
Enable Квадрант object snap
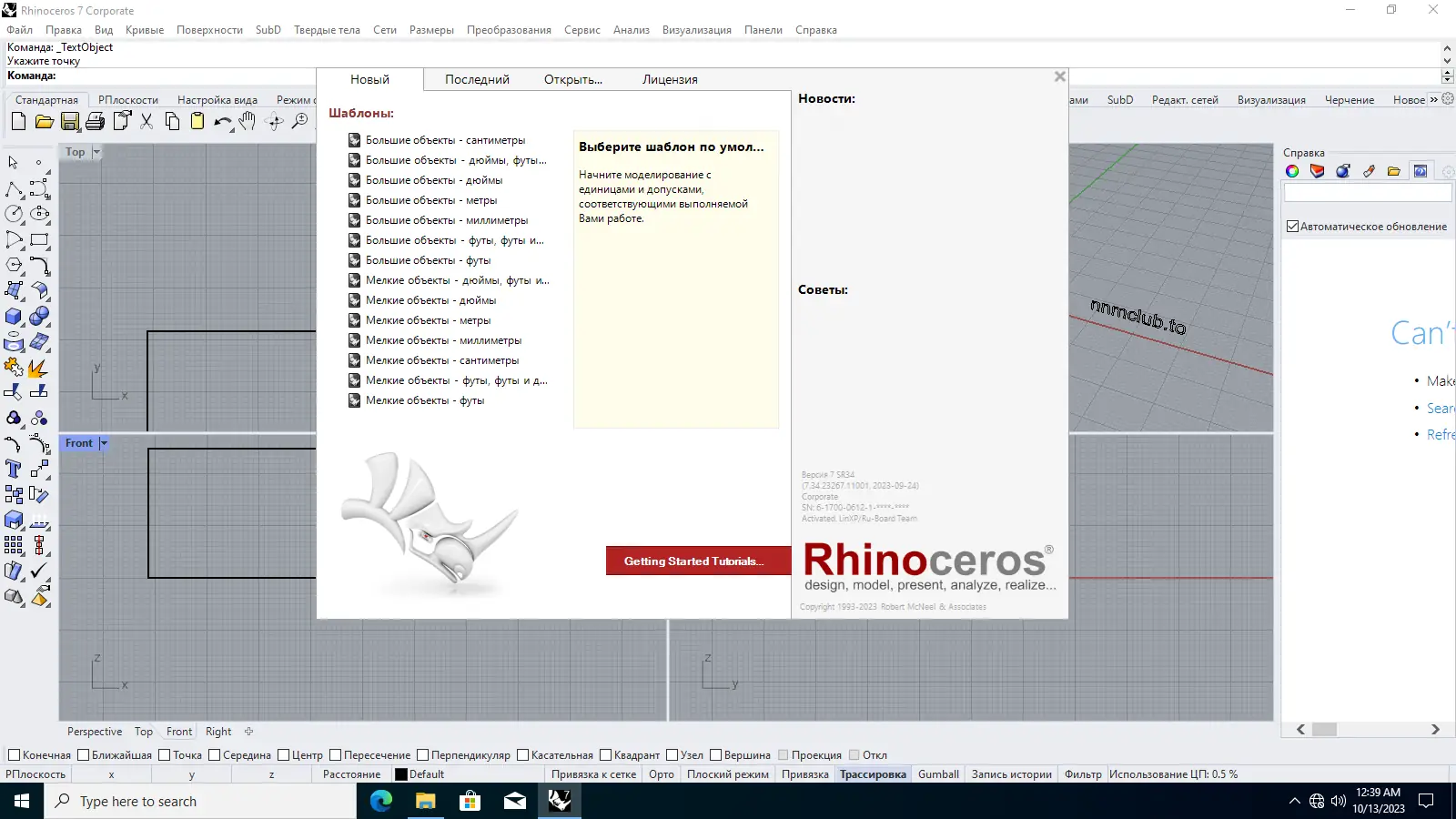point(606,754)
